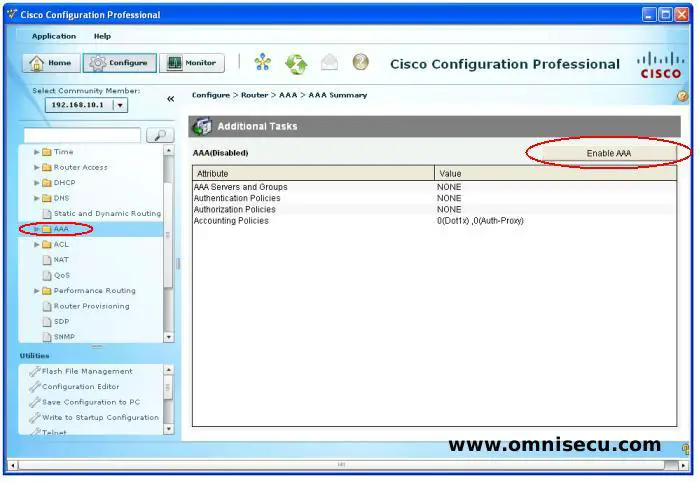This screenshot has height=483, width=699.
Task: Click the Router Access folder icon
Action: tap(47, 168)
